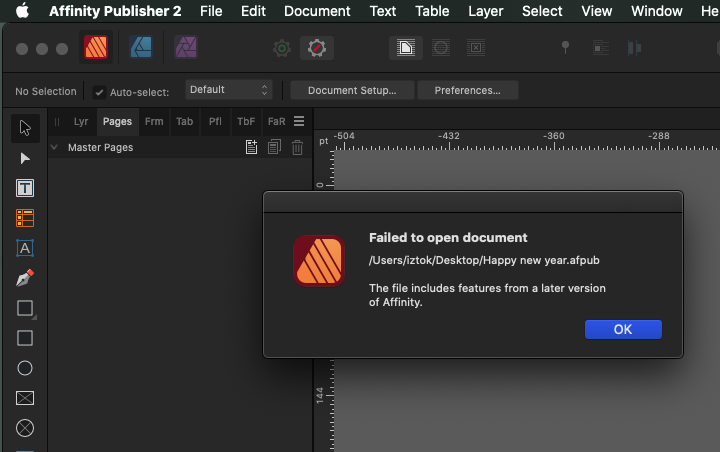Open the Affinity Publisher 2 app menu

pos(115,11)
